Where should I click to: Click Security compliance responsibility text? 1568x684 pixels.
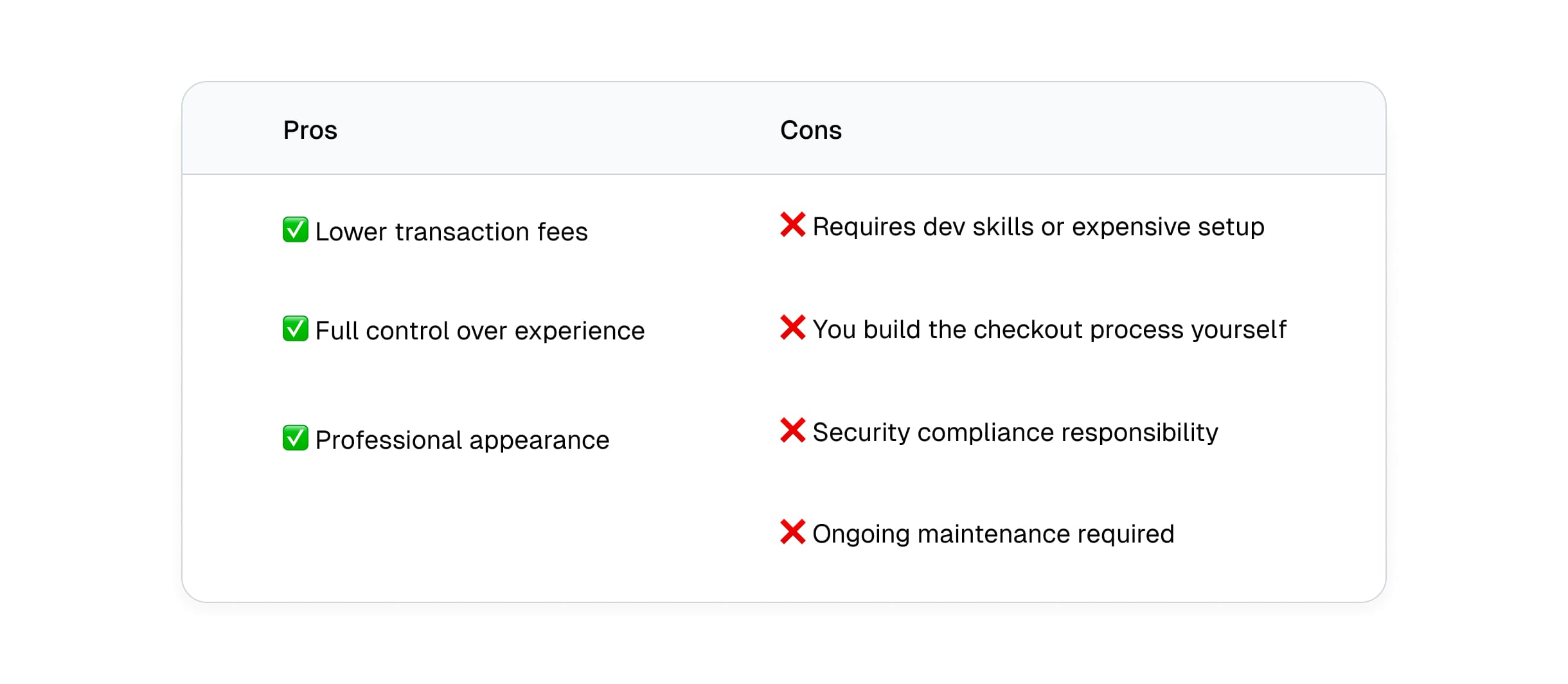coord(1015,433)
